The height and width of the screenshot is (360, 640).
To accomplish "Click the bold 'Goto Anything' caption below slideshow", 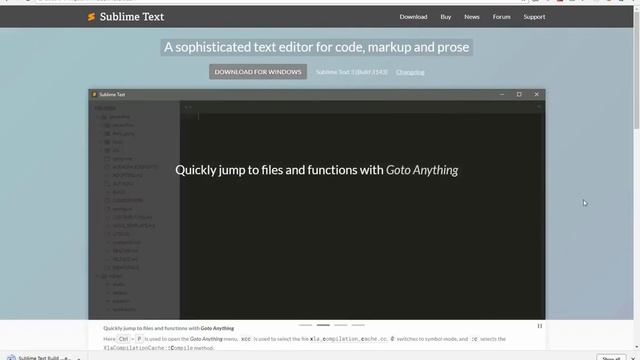I will [217, 328].
